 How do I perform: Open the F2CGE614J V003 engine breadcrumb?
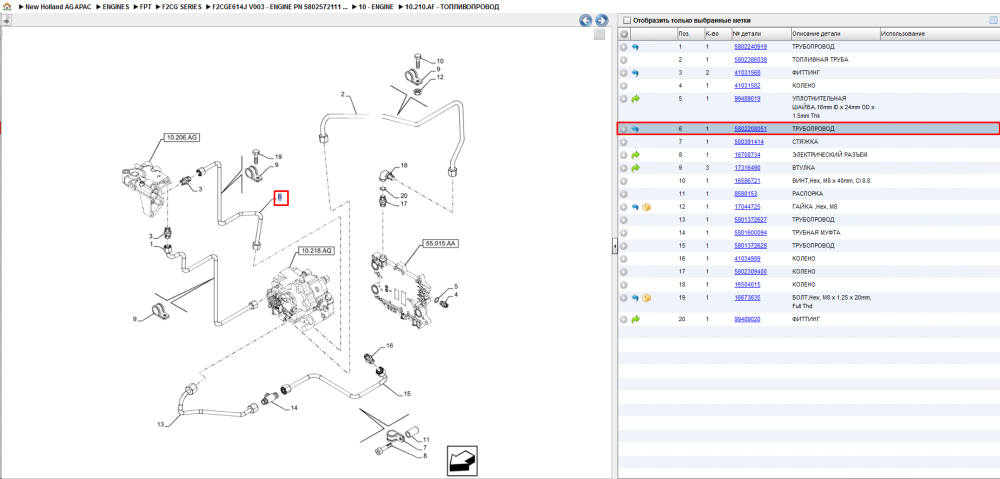coord(280,6)
